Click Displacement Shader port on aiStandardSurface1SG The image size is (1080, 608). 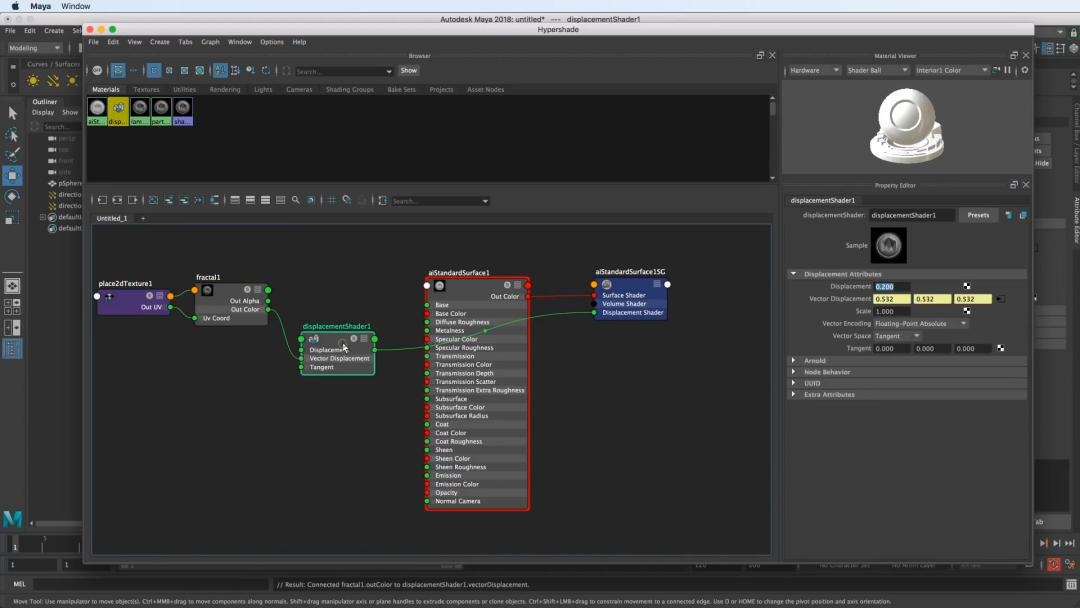tap(594, 313)
